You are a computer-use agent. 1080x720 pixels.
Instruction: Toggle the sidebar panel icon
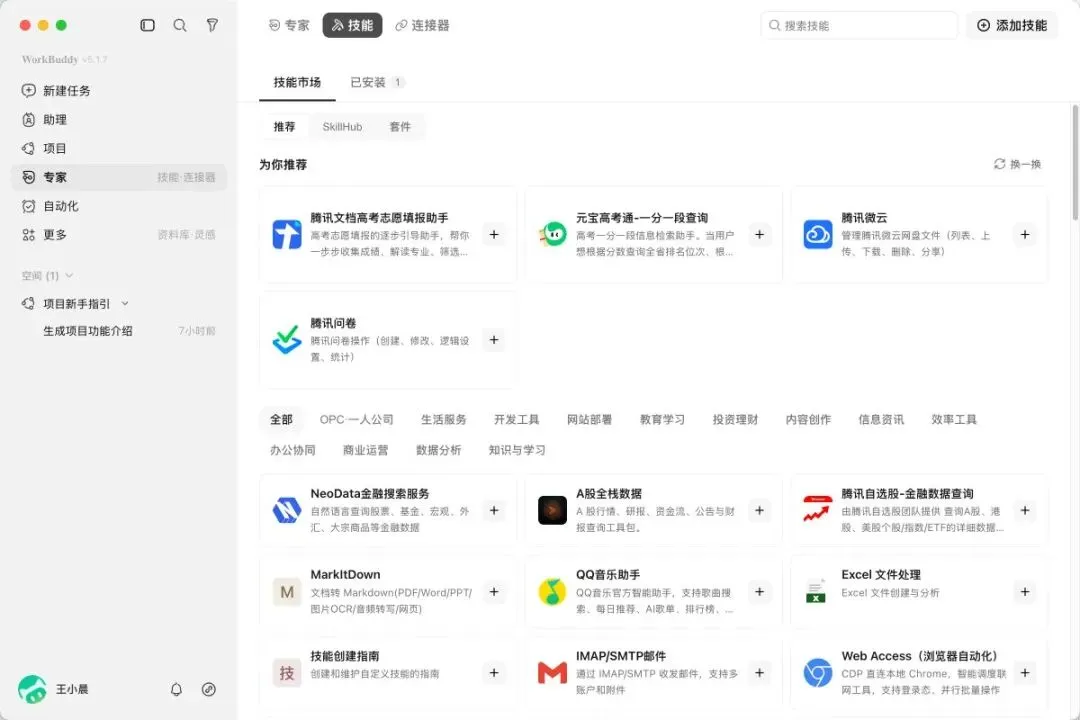(x=147, y=25)
